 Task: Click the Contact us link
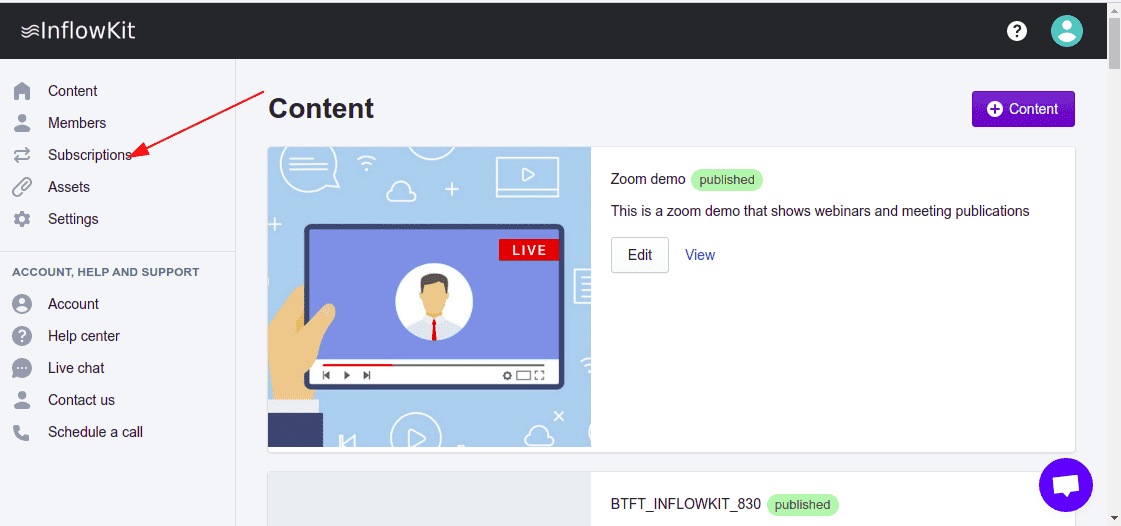(x=81, y=400)
